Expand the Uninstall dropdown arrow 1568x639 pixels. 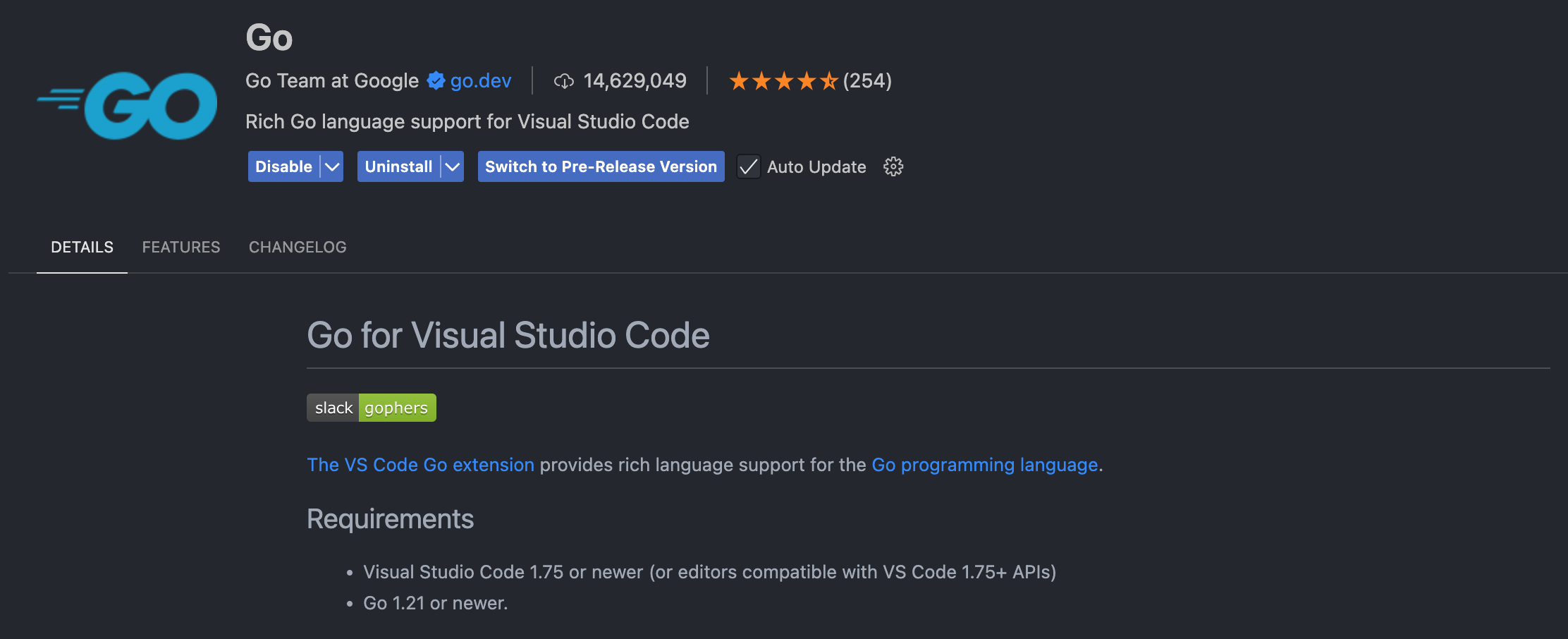(453, 167)
